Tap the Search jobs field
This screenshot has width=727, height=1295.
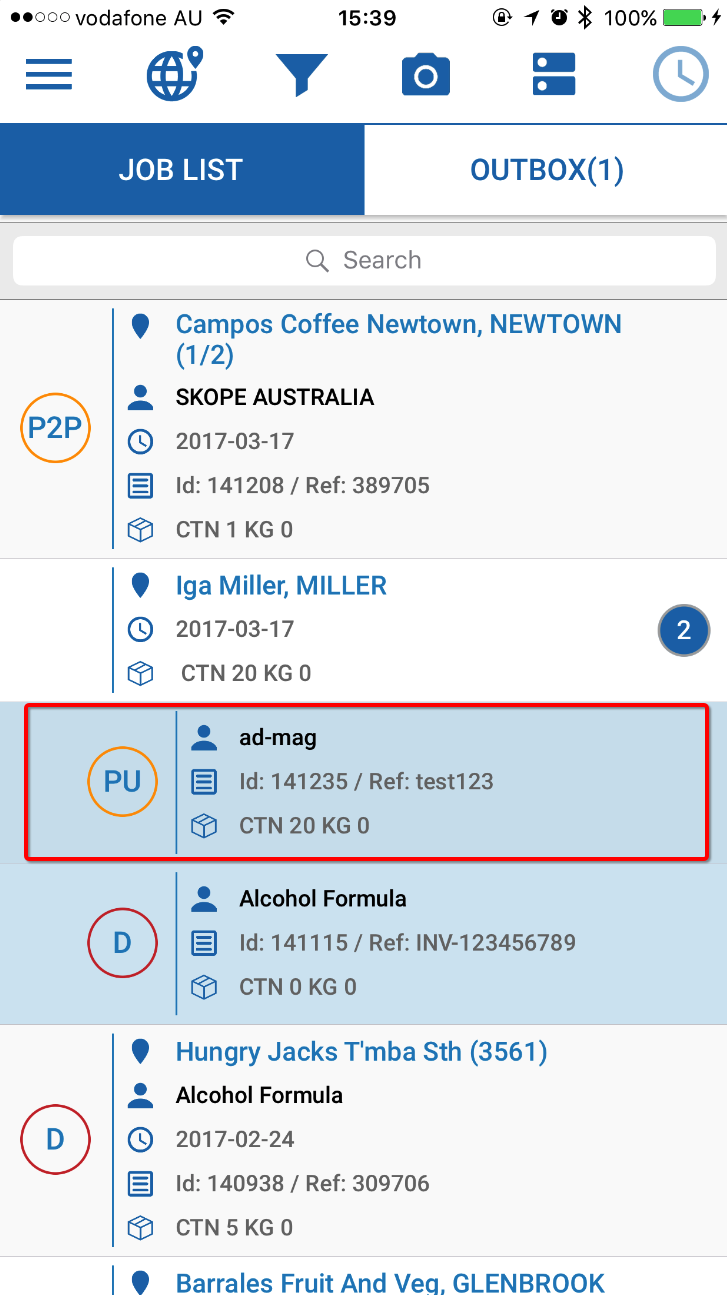pyautogui.click(x=364, y=261)
